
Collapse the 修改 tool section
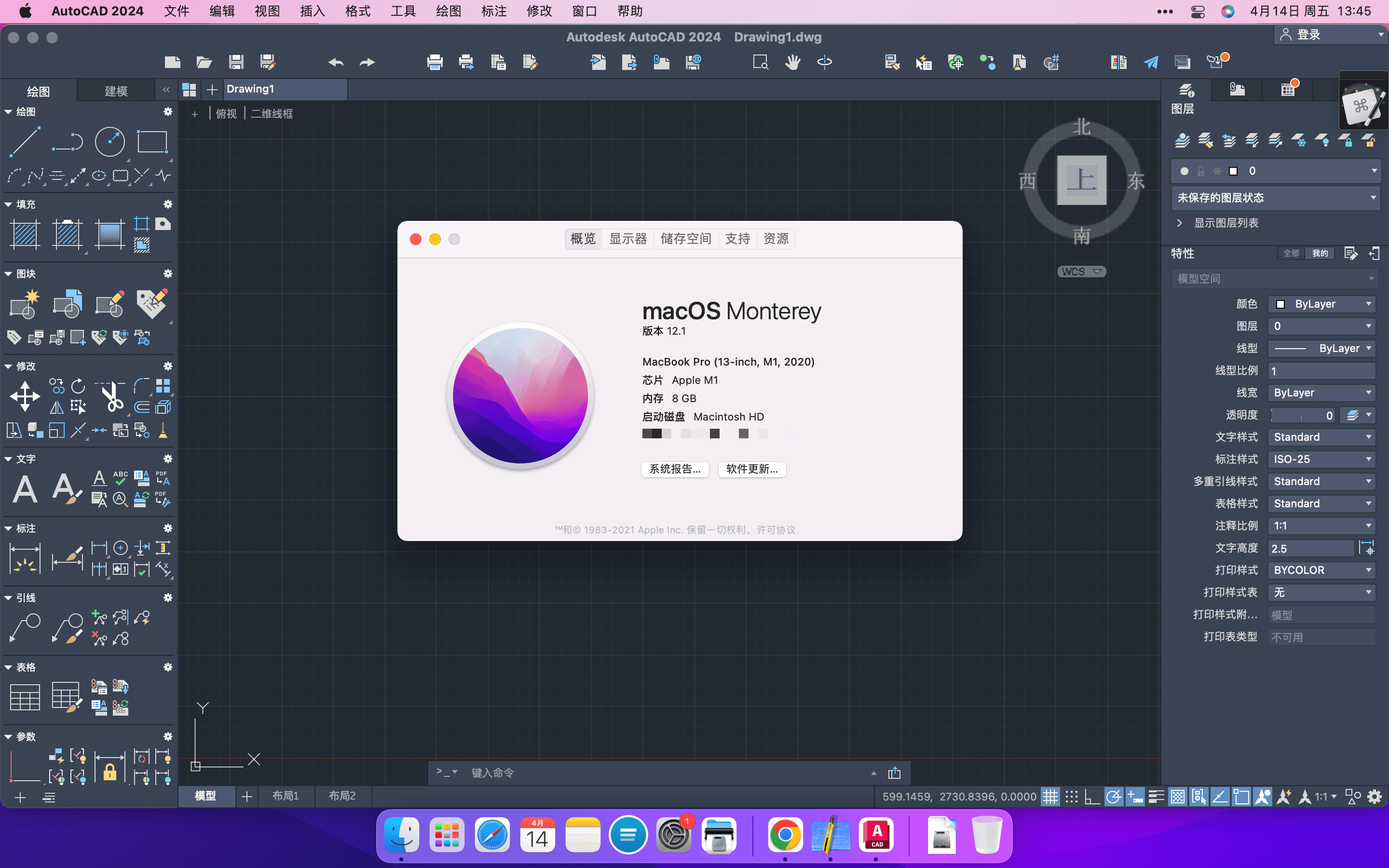(x=8, y=366)
